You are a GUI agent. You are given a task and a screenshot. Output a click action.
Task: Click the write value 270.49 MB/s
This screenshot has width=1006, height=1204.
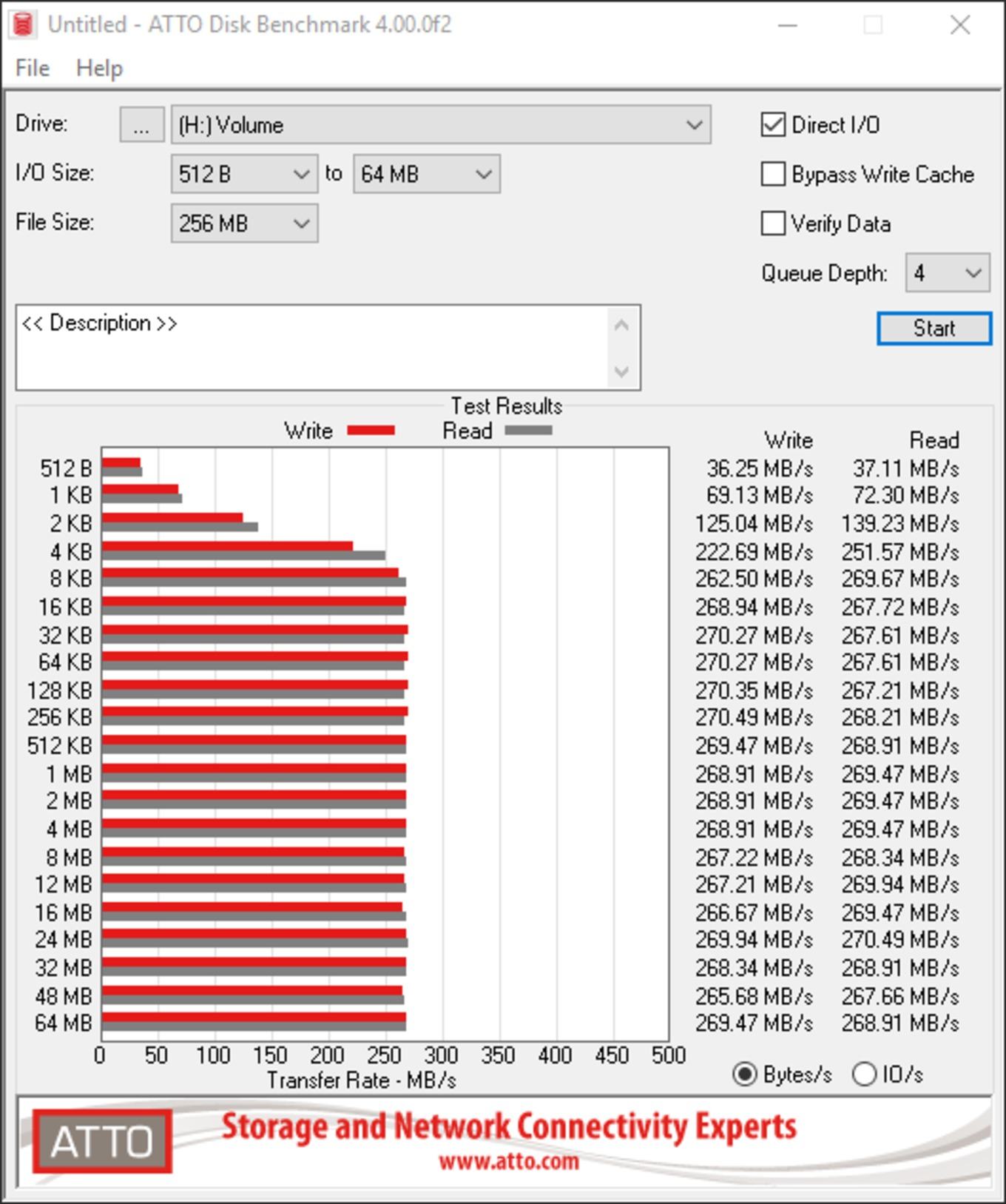(x=754, y=718)
